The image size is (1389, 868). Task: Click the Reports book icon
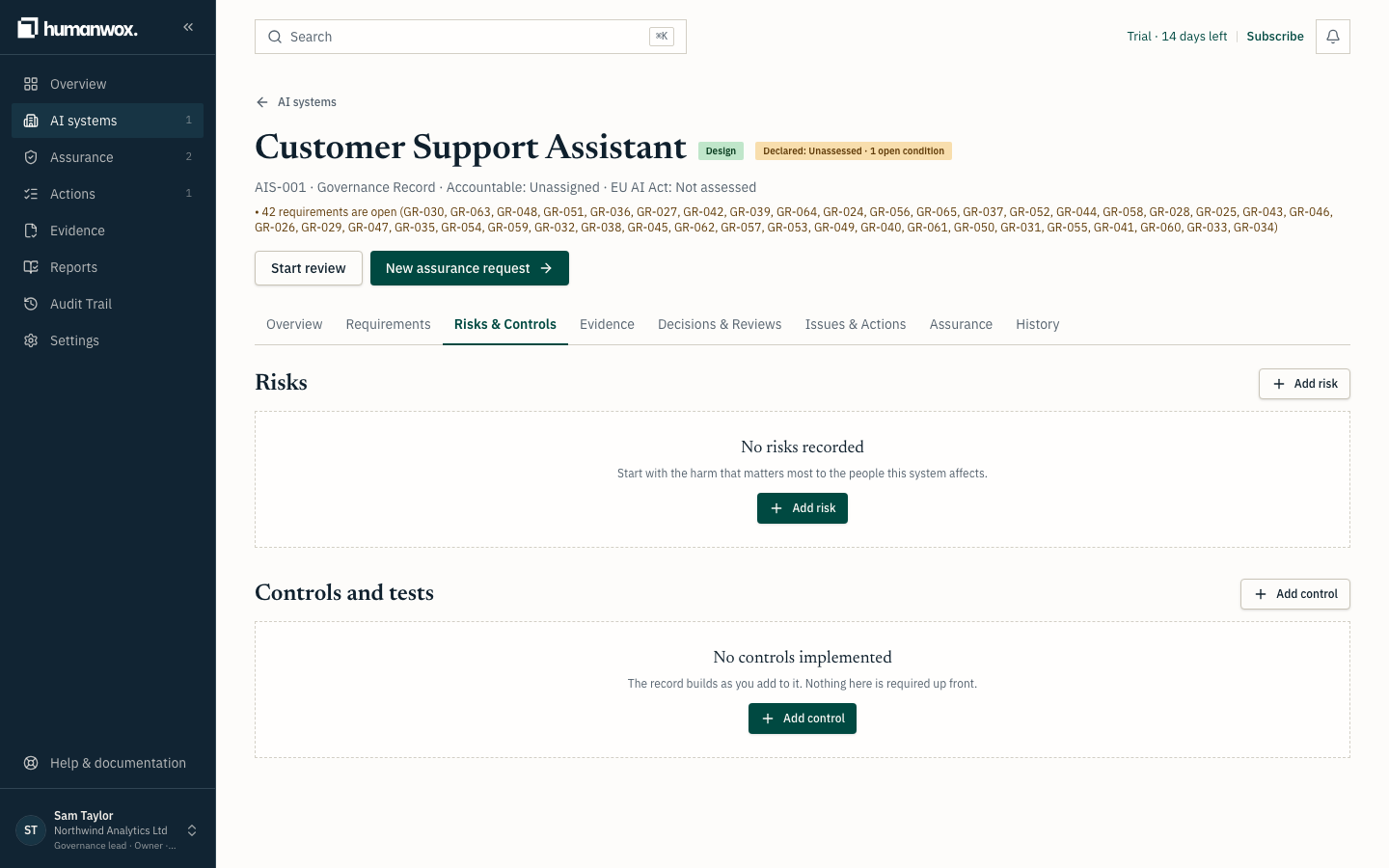[31, 267]
